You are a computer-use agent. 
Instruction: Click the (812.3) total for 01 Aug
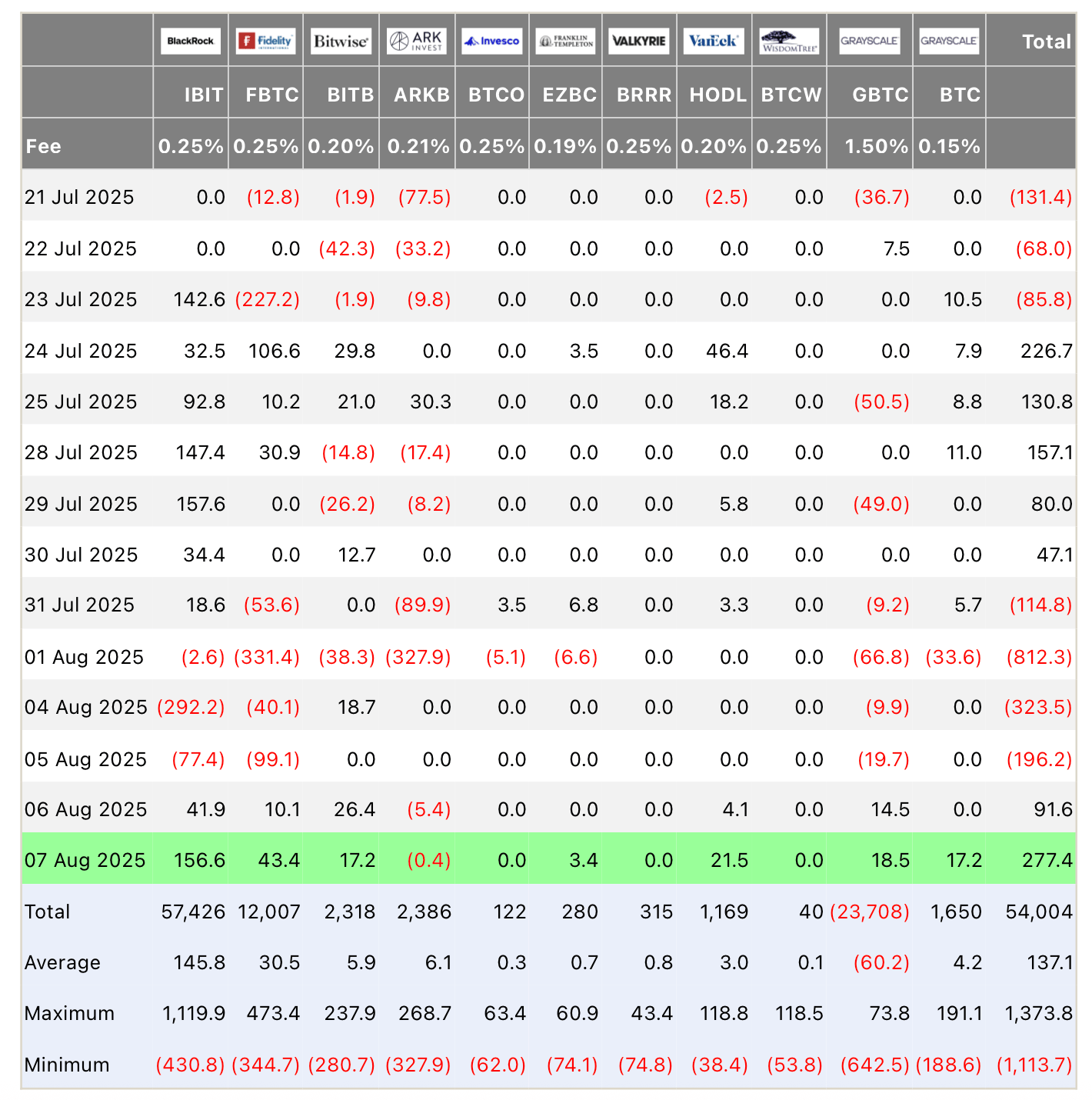[1039, 657]
